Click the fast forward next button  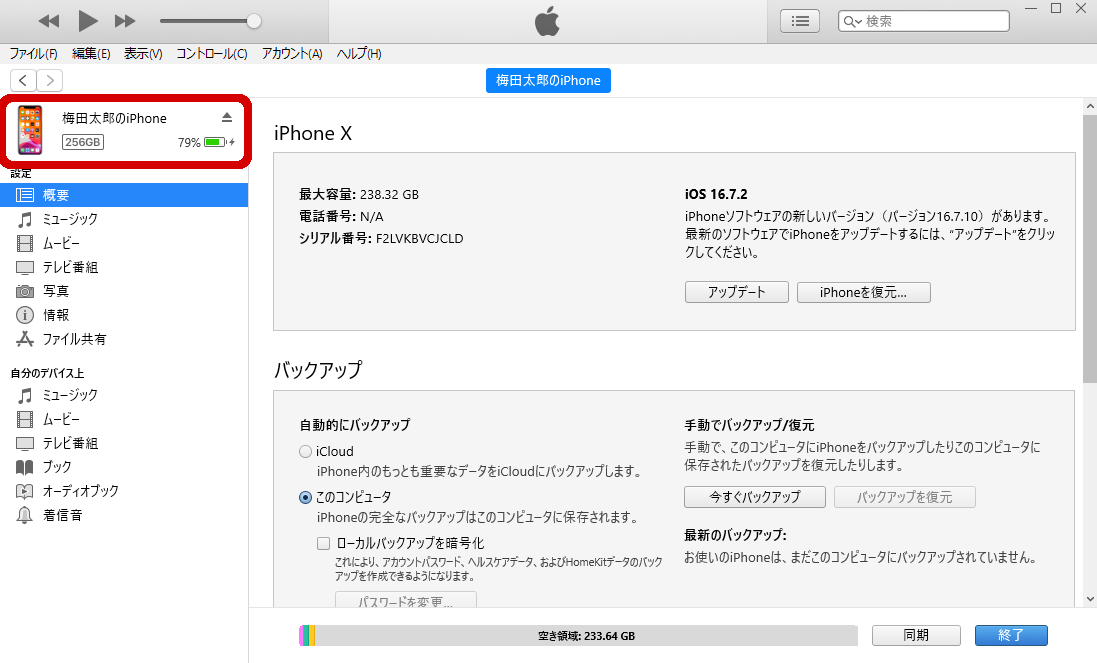125,21
